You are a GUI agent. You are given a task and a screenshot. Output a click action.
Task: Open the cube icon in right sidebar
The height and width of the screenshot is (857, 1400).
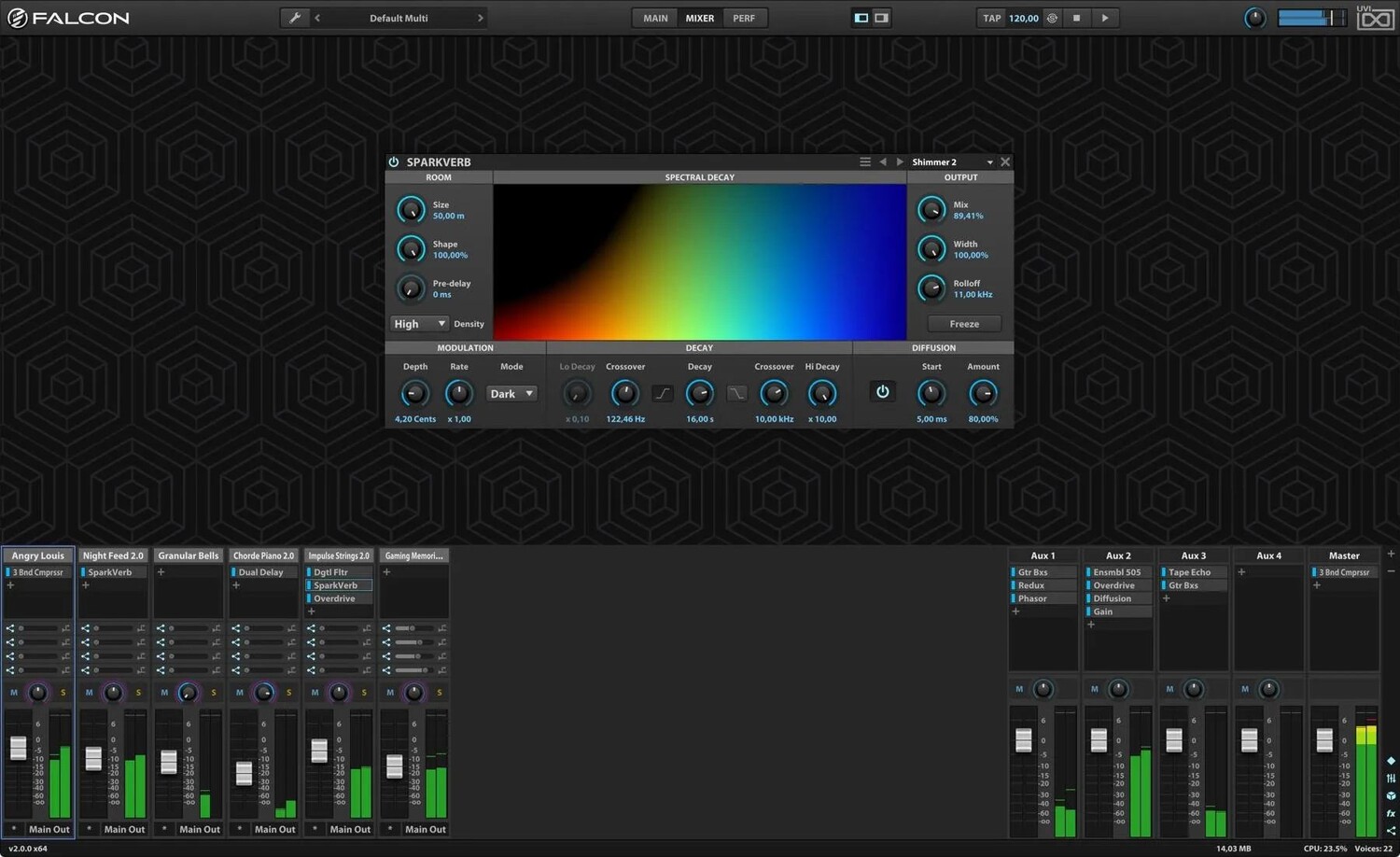pos(1391,795)
